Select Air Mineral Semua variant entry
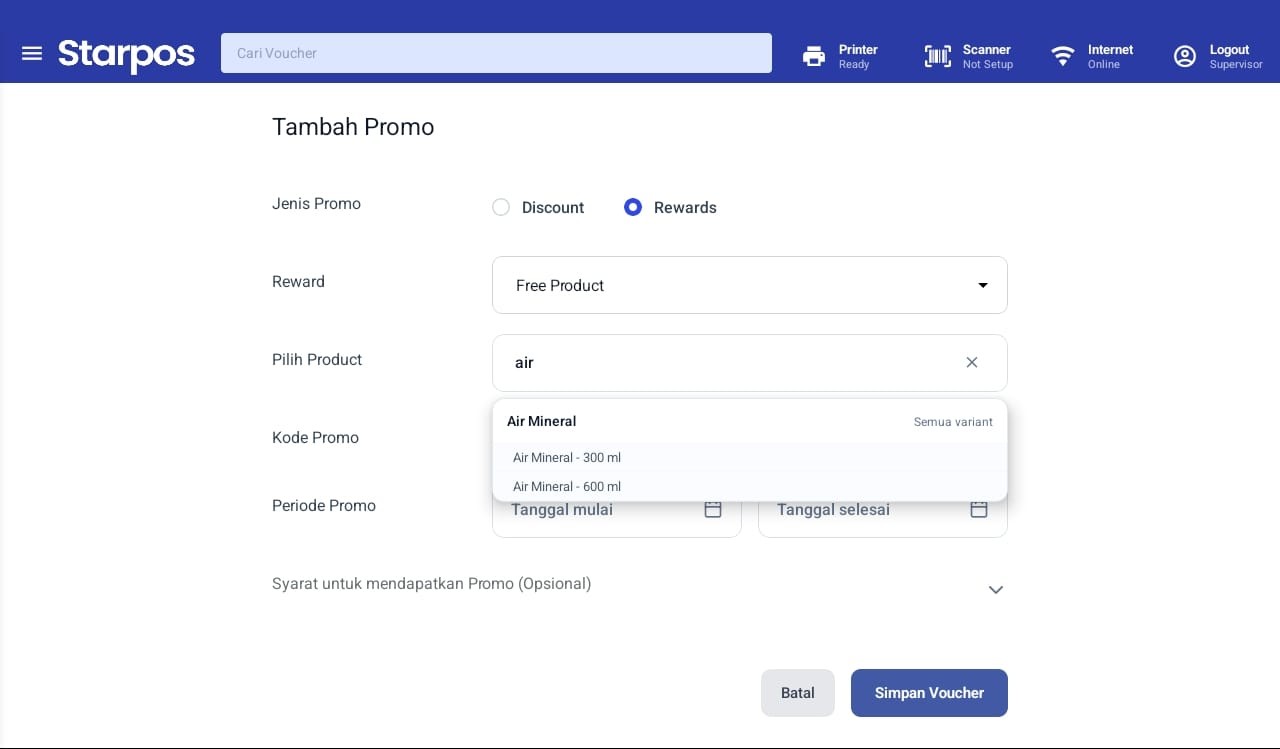The image size is (1280, 749). point(750,421)
